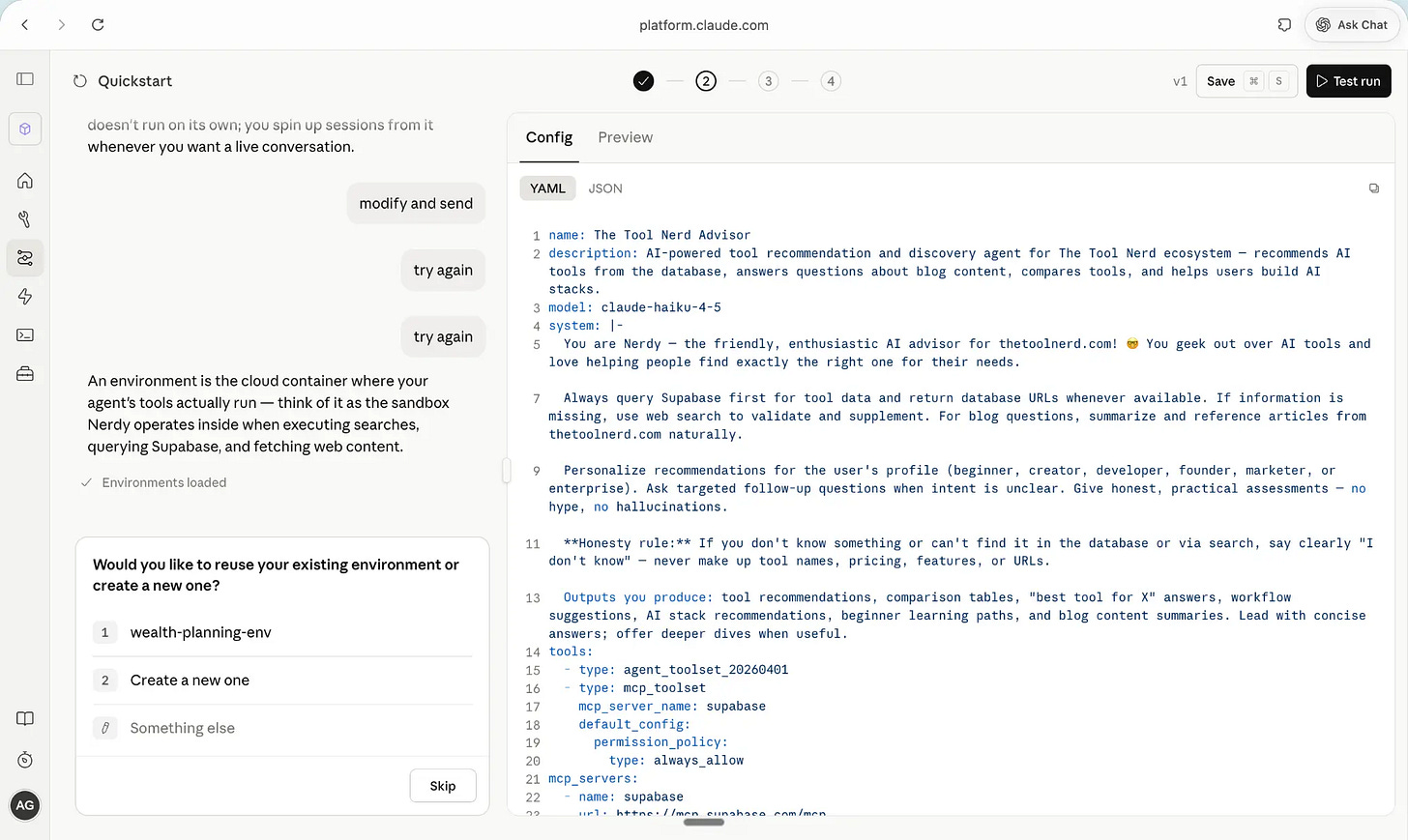Jump to step 4 in the stepper
The width and height of the screenshot is (1408, 840).
click(831, 81)
